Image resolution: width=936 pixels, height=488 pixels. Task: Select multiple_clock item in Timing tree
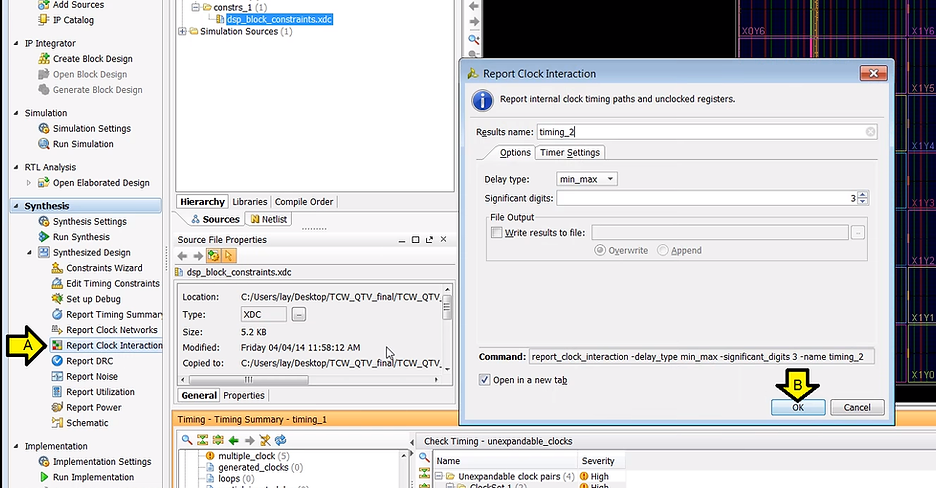point(254,456)
